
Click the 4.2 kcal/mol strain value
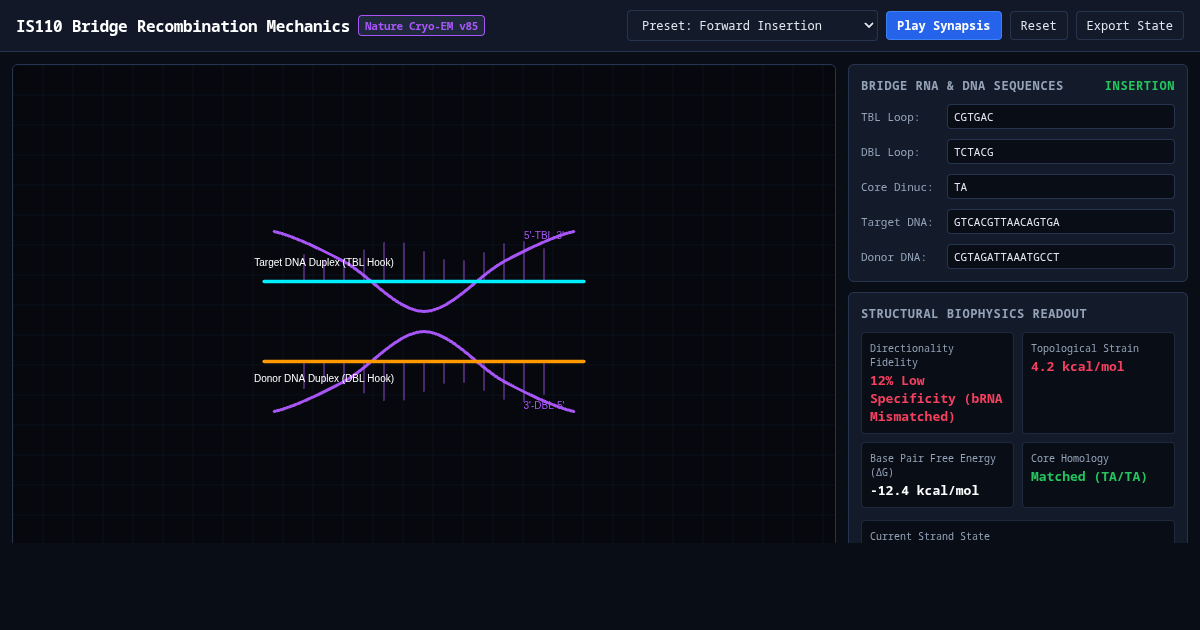pos(1078,367)
